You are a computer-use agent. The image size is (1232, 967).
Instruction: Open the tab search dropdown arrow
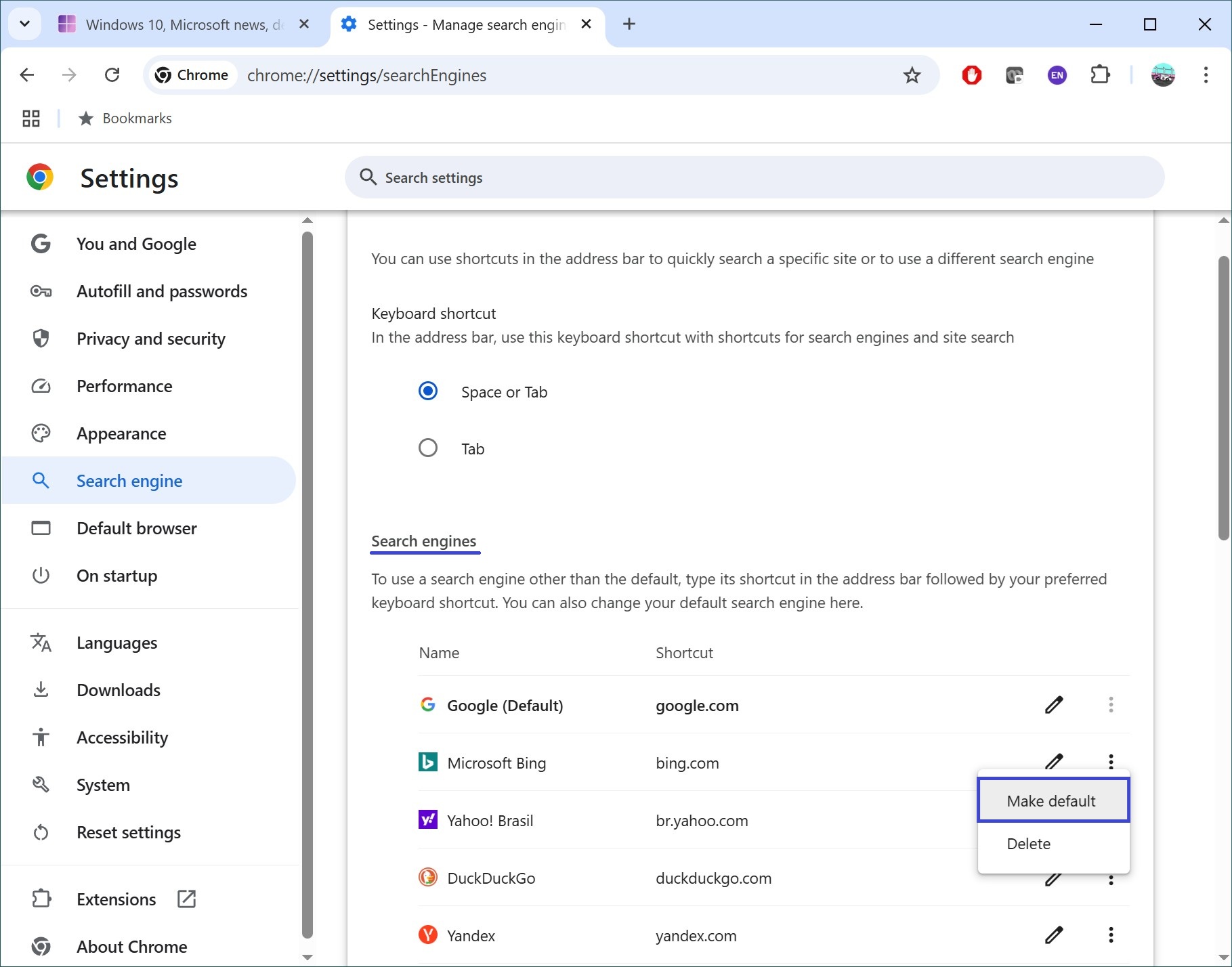click(x=24, y=24)
